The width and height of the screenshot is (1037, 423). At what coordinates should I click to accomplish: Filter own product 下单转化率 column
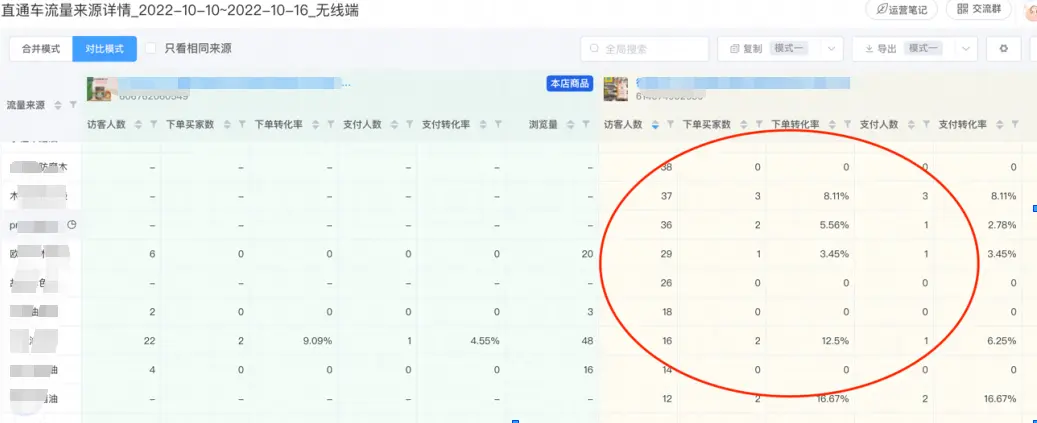pos(331,124)
